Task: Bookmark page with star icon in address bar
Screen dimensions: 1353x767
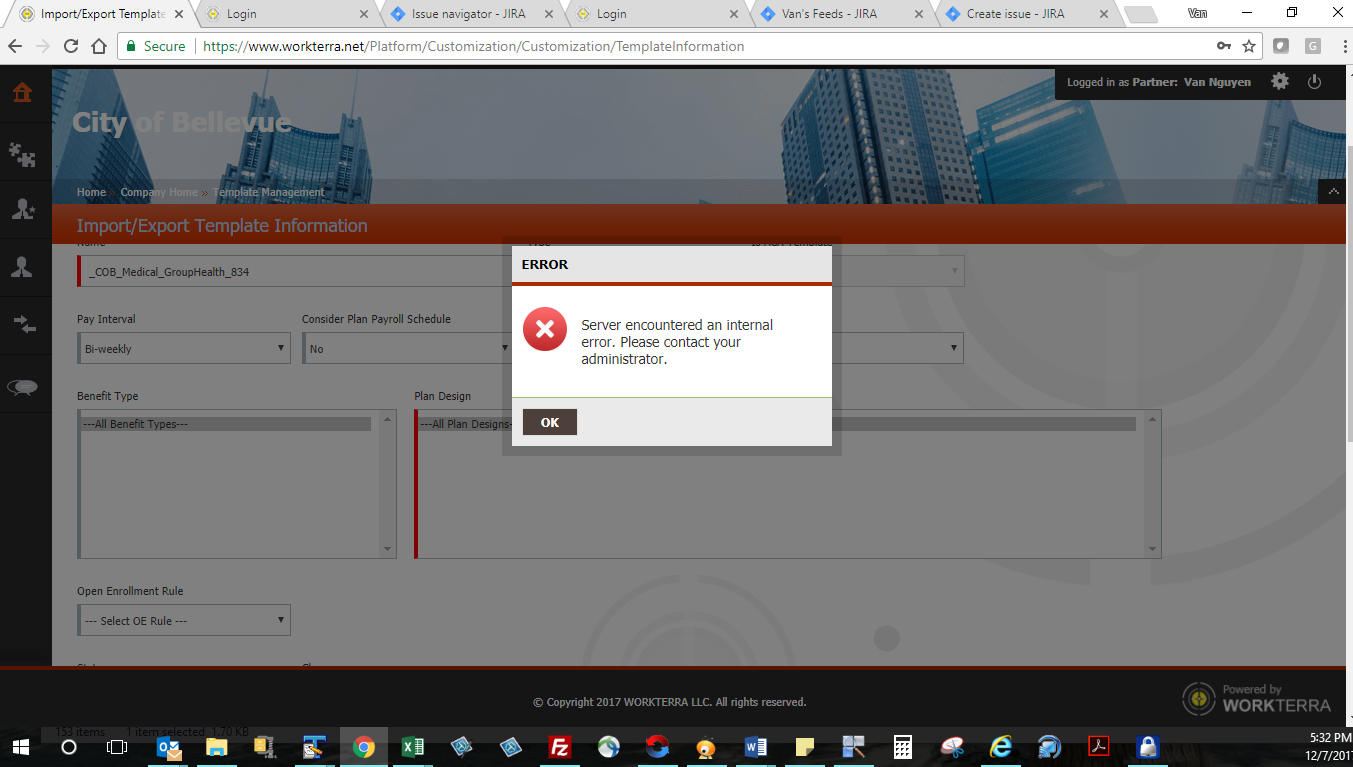Action: pos(1249,46)
